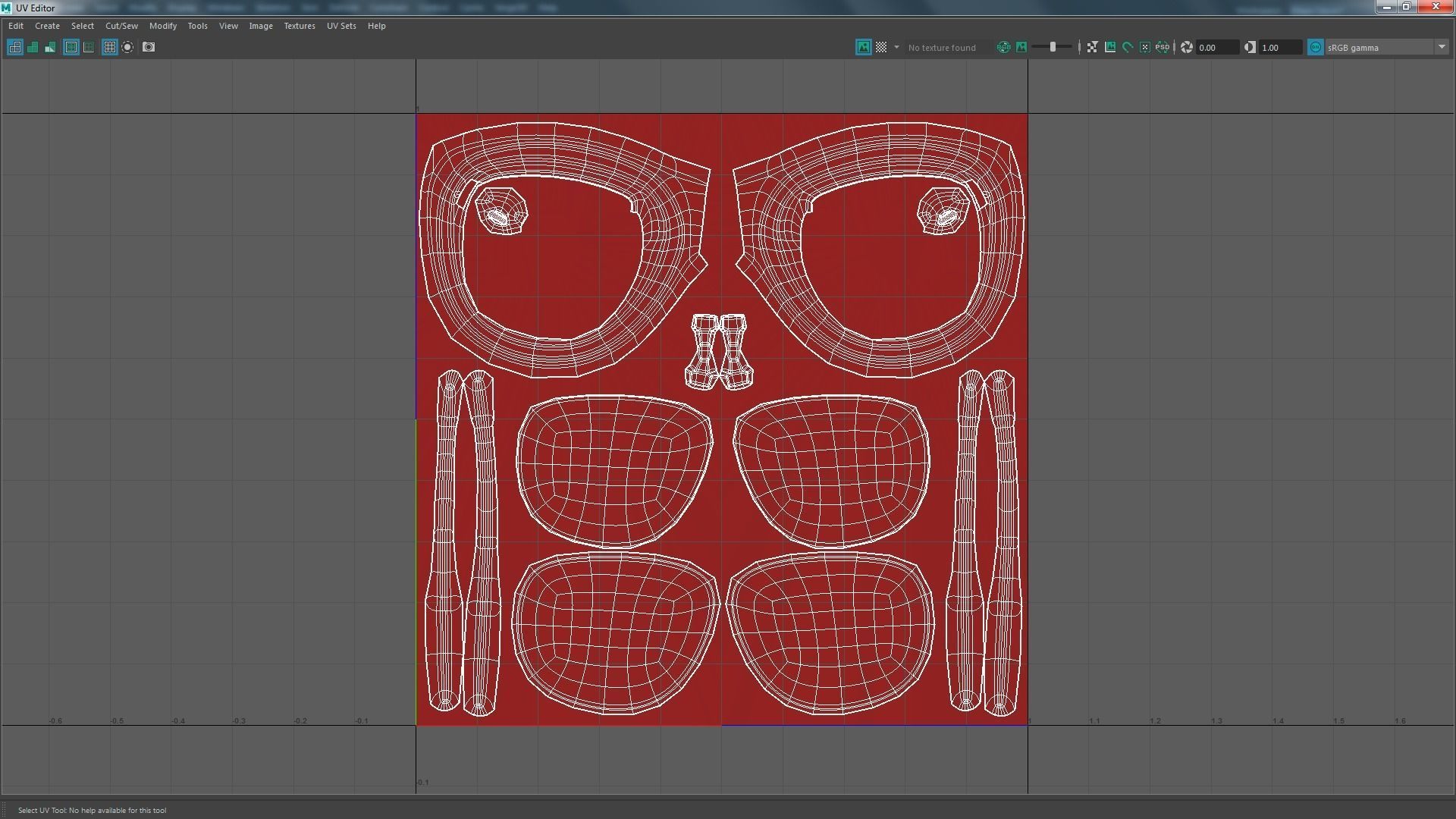Click the PSD network update icon
The height and width of the screenshot is (819, 1456).
pyautogui.click(x=1162, y=47)
